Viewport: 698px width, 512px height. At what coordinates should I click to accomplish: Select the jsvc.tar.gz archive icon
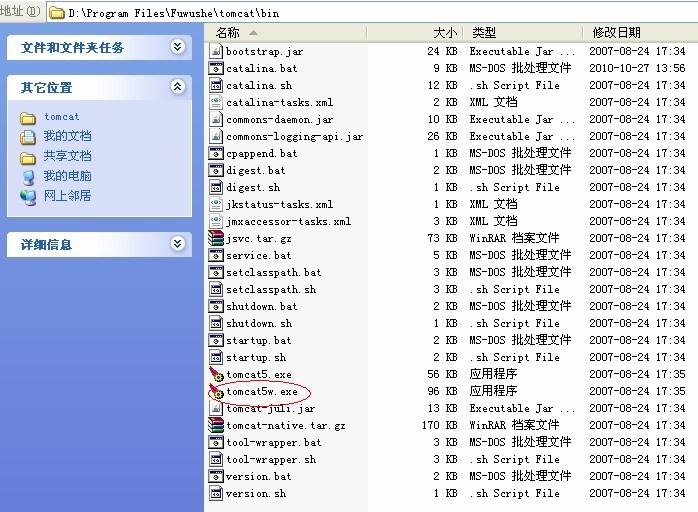pos(216,238)
